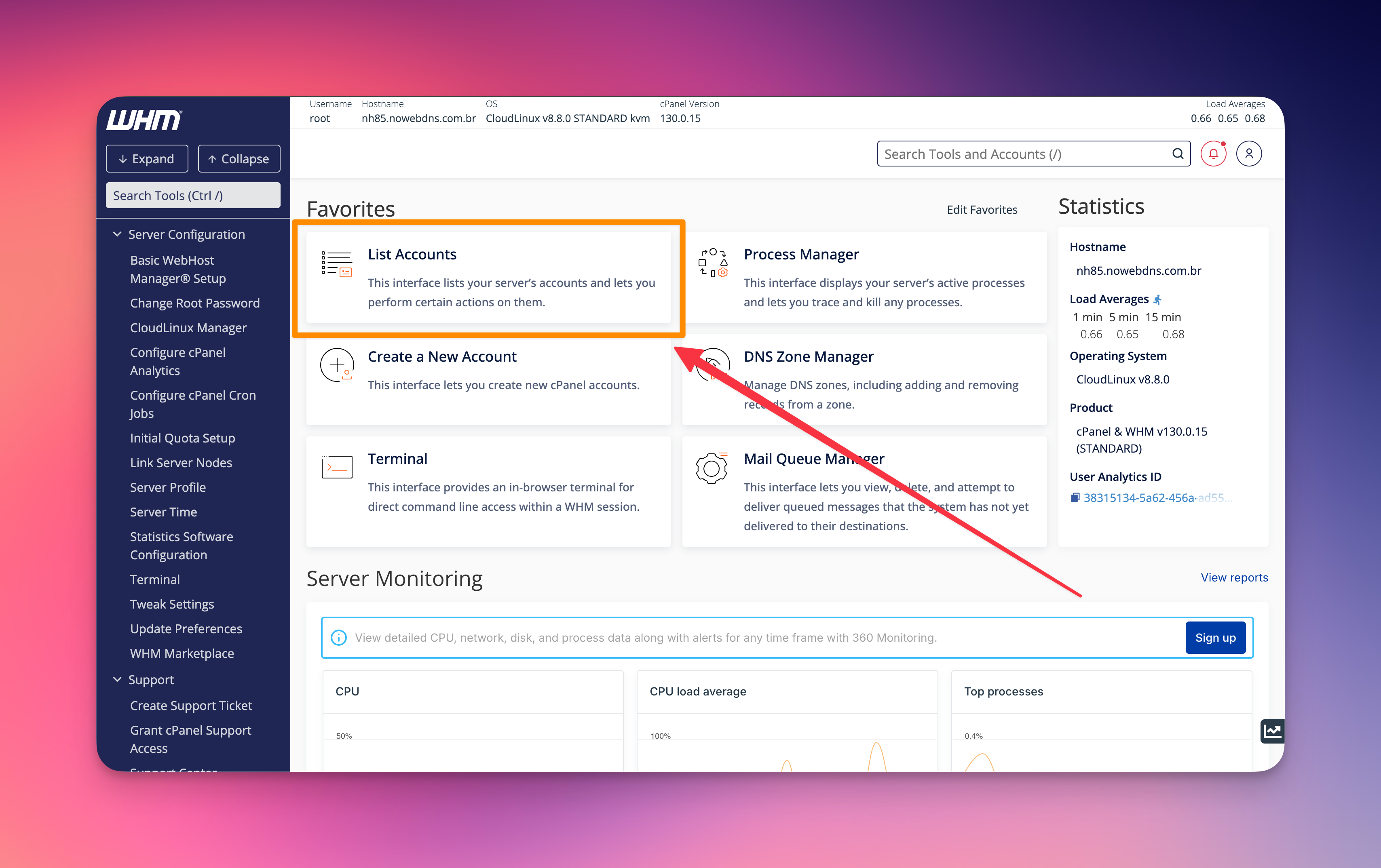Open Change Root Password menu item

point(194,303)
